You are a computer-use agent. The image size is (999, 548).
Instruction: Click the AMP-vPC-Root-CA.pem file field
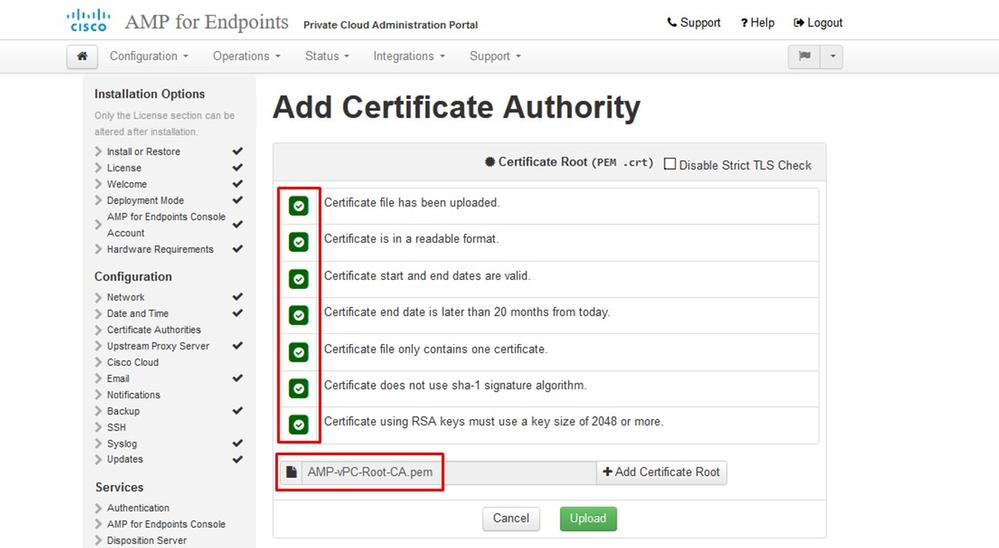tap(449, 472)
